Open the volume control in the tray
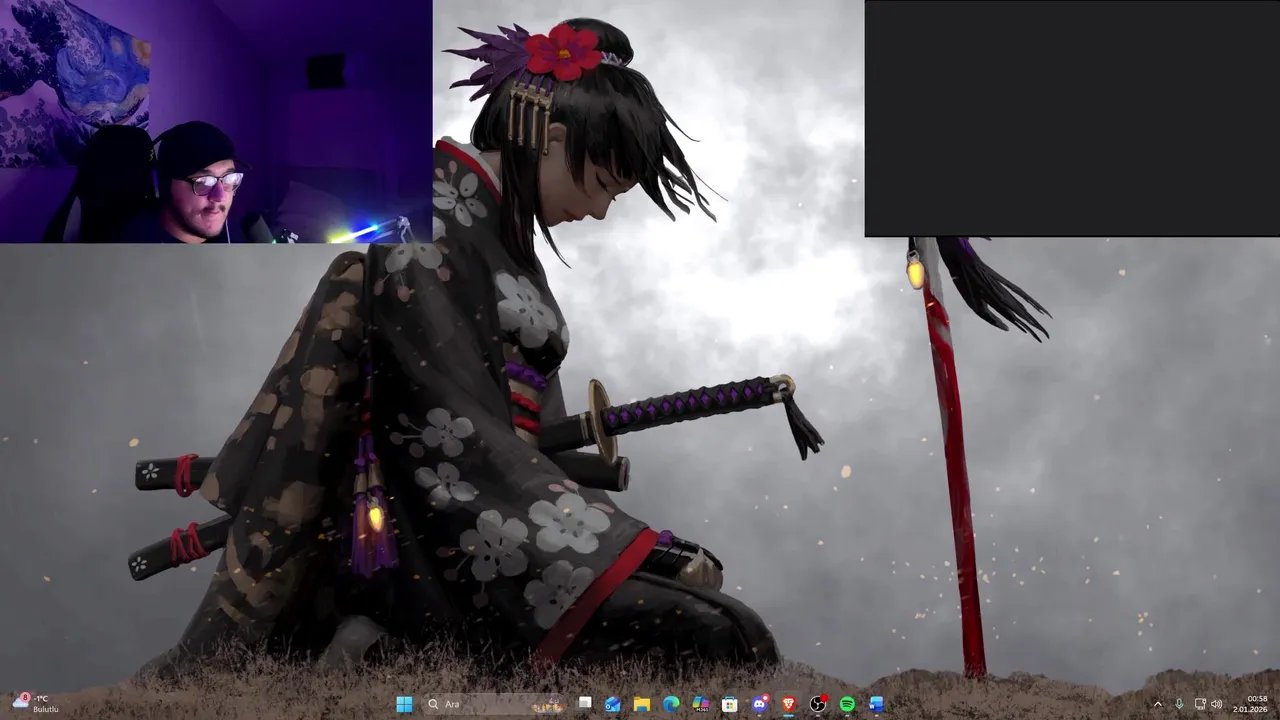The image size is (1280, 720). pos(1216,704)
